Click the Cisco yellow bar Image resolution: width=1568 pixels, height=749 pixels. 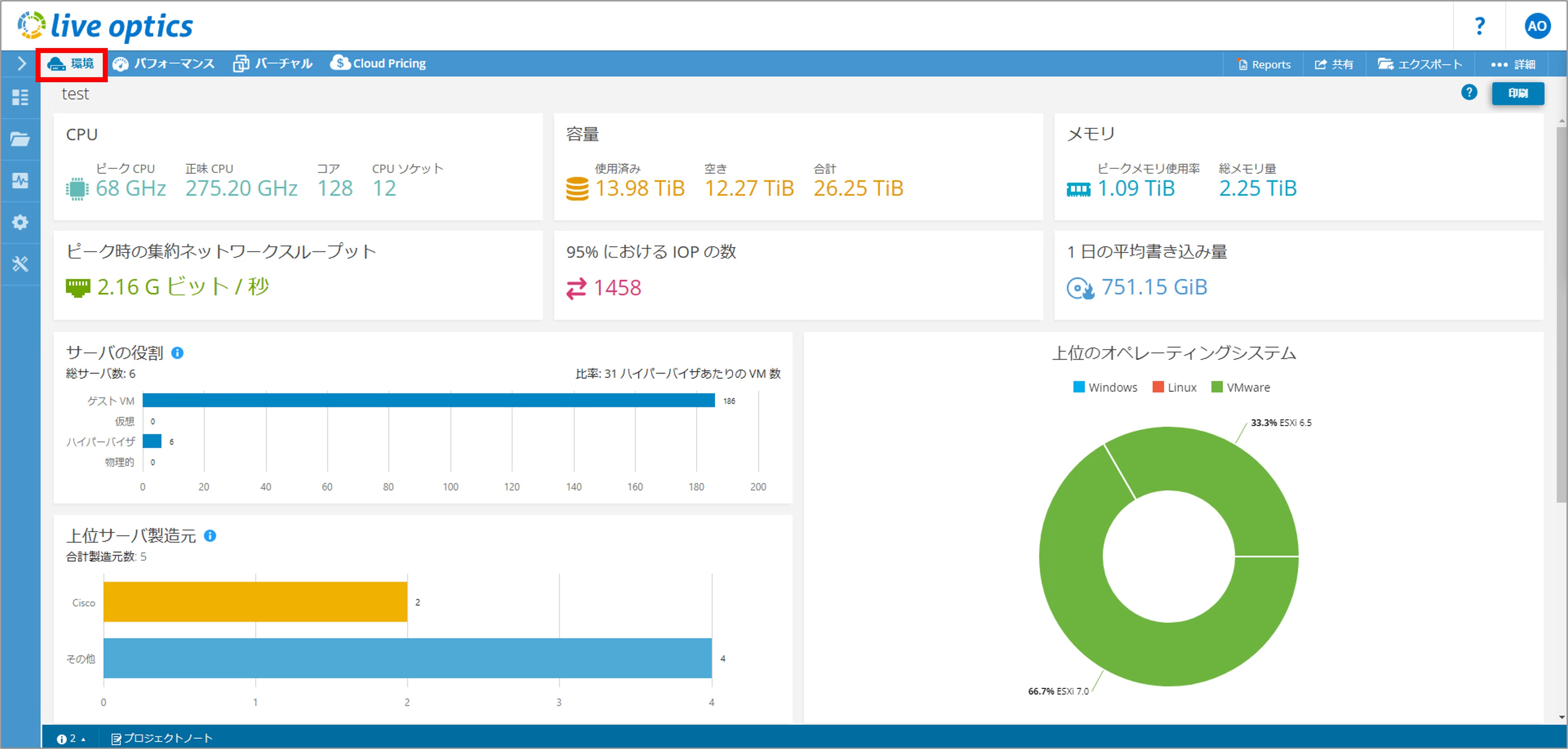(255, 602)
